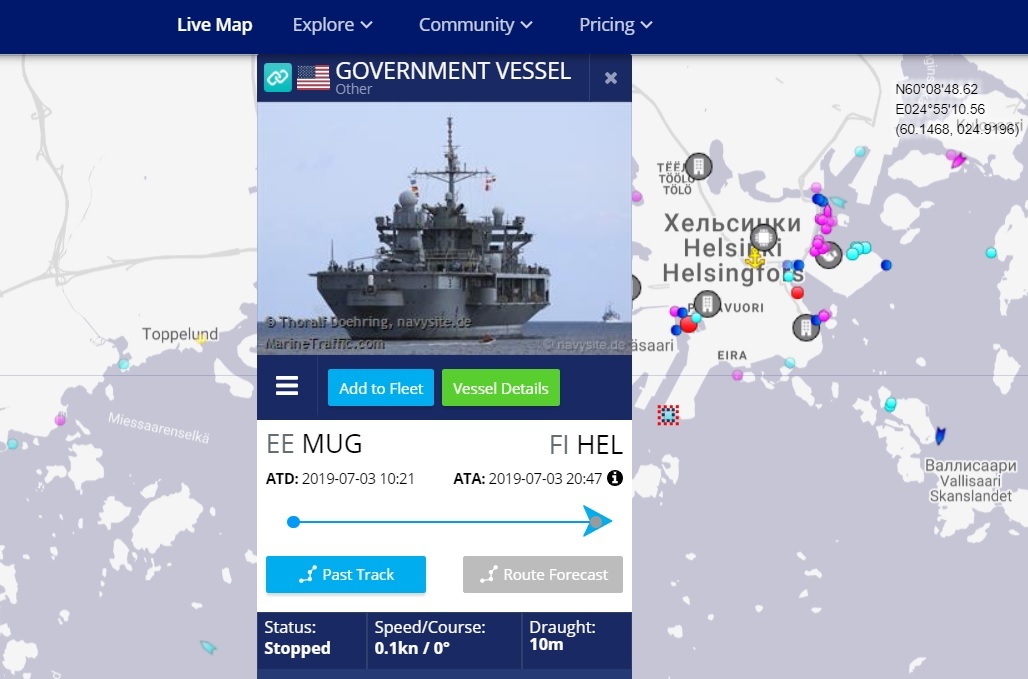Open Vessel Details
The width and height of the screenshot is (1028, 679).
[x=501, y=388]
